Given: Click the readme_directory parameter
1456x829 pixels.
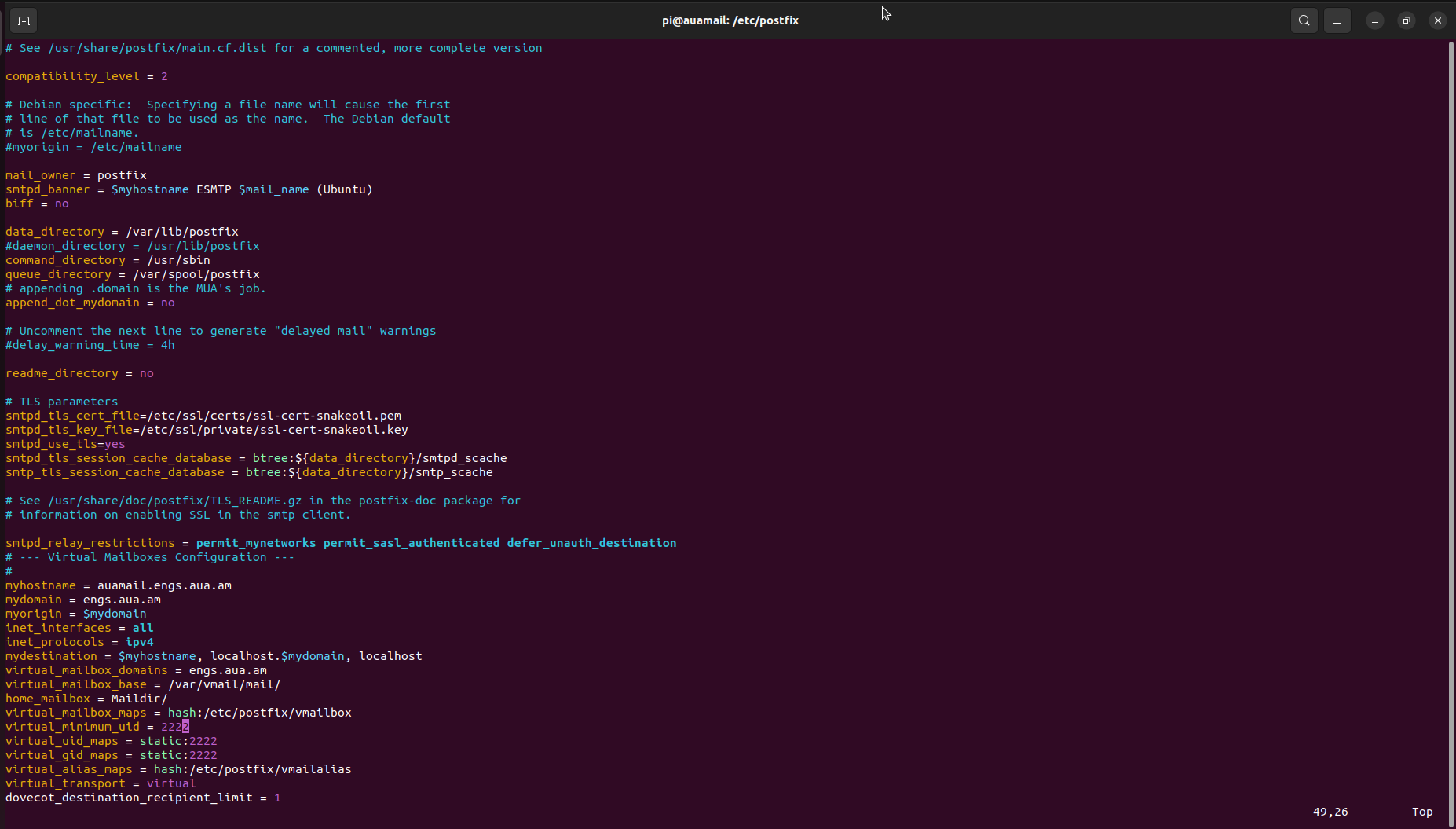Looking at the screenshot, I should (x=61, y=373).
